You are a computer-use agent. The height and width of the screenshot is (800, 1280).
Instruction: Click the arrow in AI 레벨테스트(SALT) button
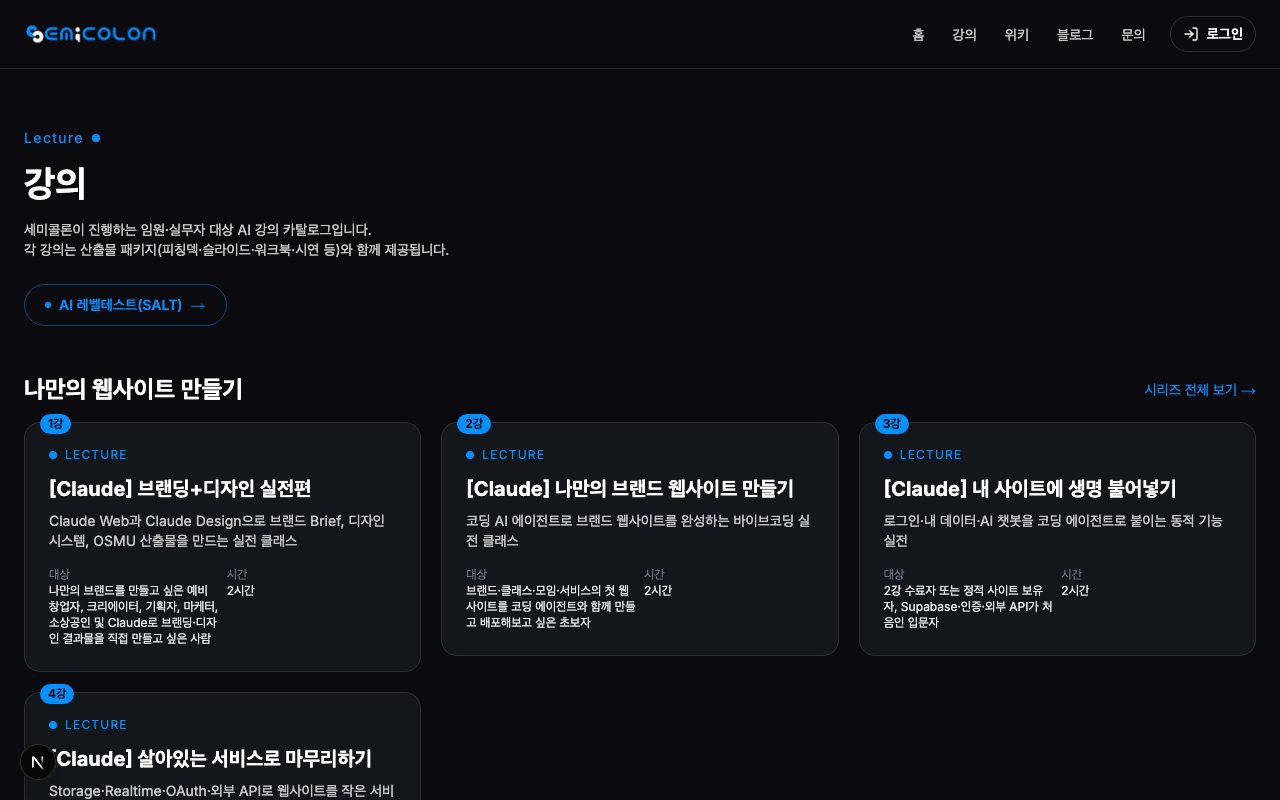point(198,305)
